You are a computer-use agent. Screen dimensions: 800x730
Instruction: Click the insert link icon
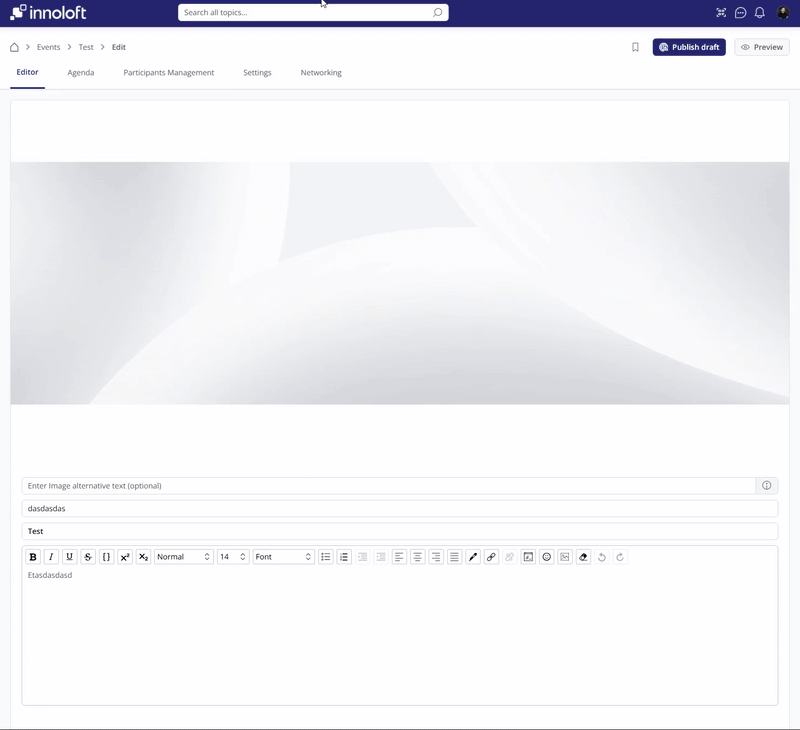pyautogui.click(x=491, y=557)
